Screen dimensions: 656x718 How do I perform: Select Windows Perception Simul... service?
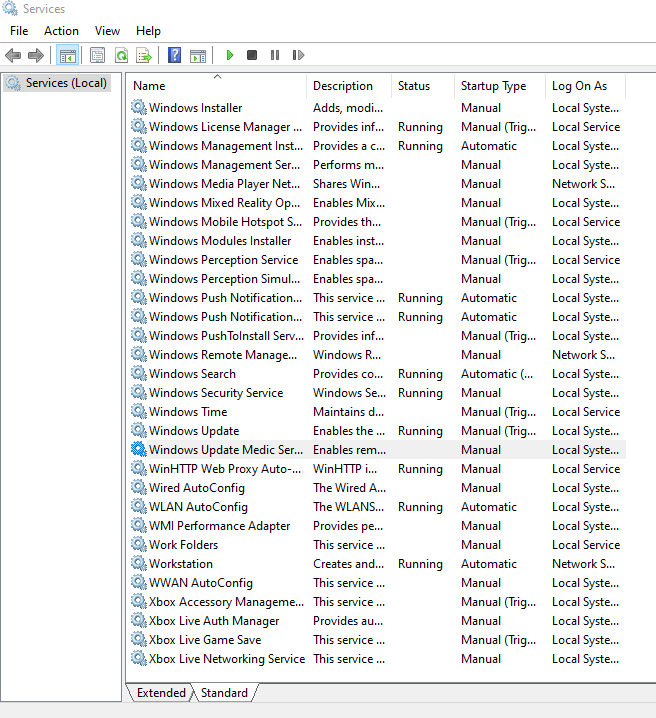click(x=378, y=278)
